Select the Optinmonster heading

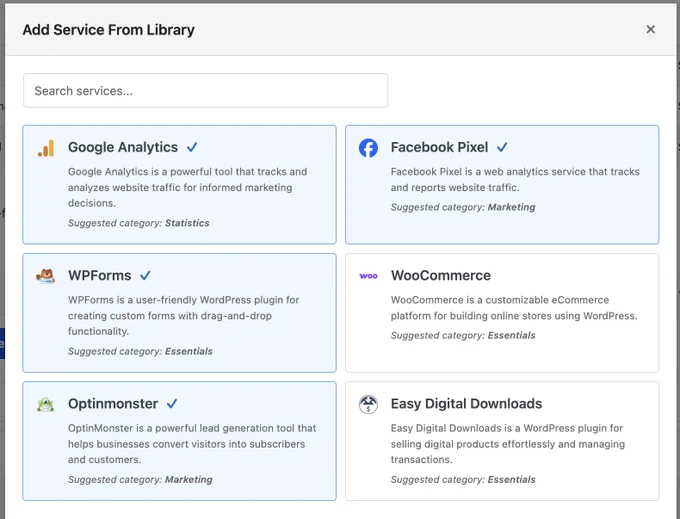(113, 404)
